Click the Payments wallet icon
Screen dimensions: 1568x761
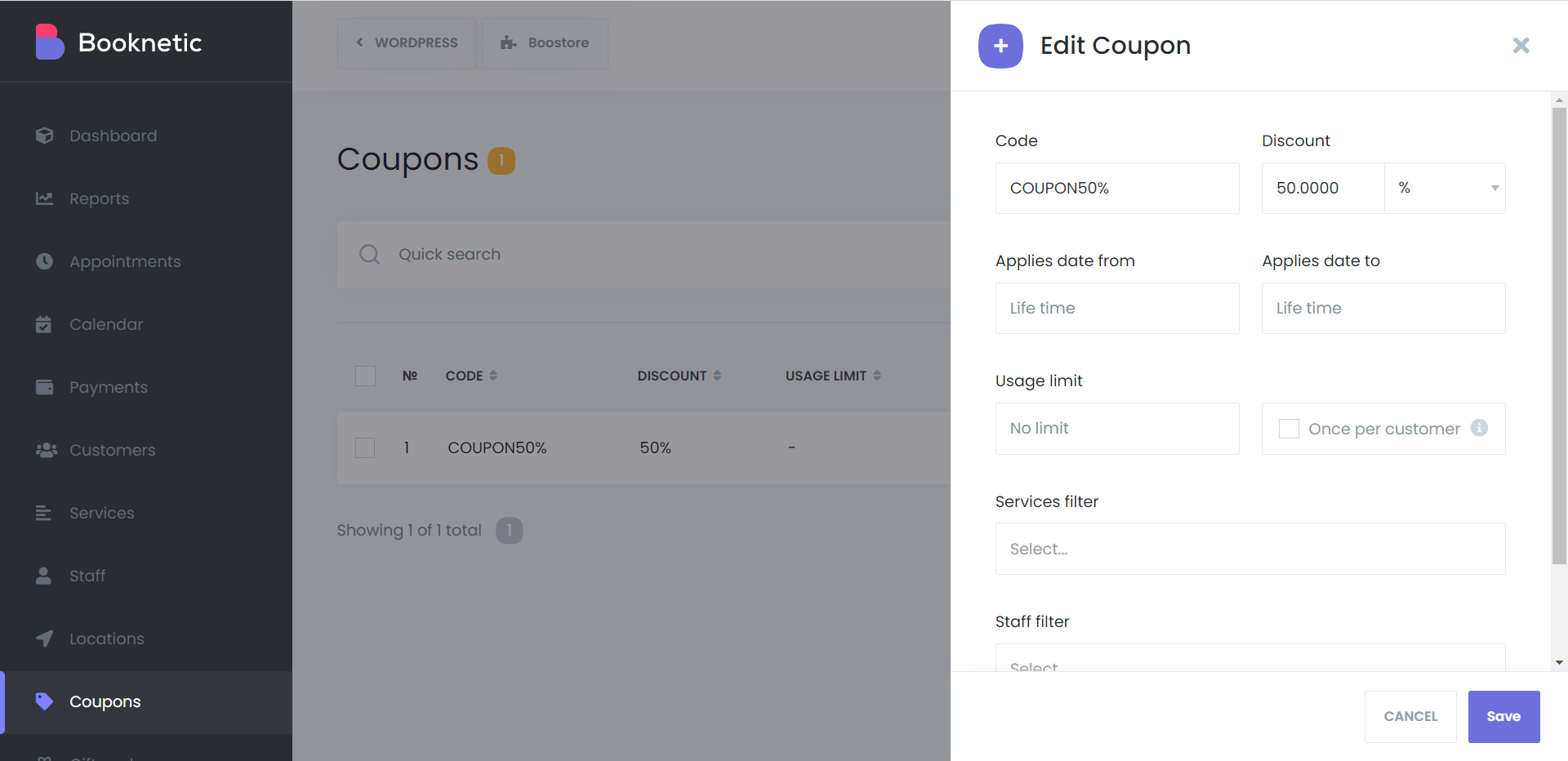(x=44, y=387)
